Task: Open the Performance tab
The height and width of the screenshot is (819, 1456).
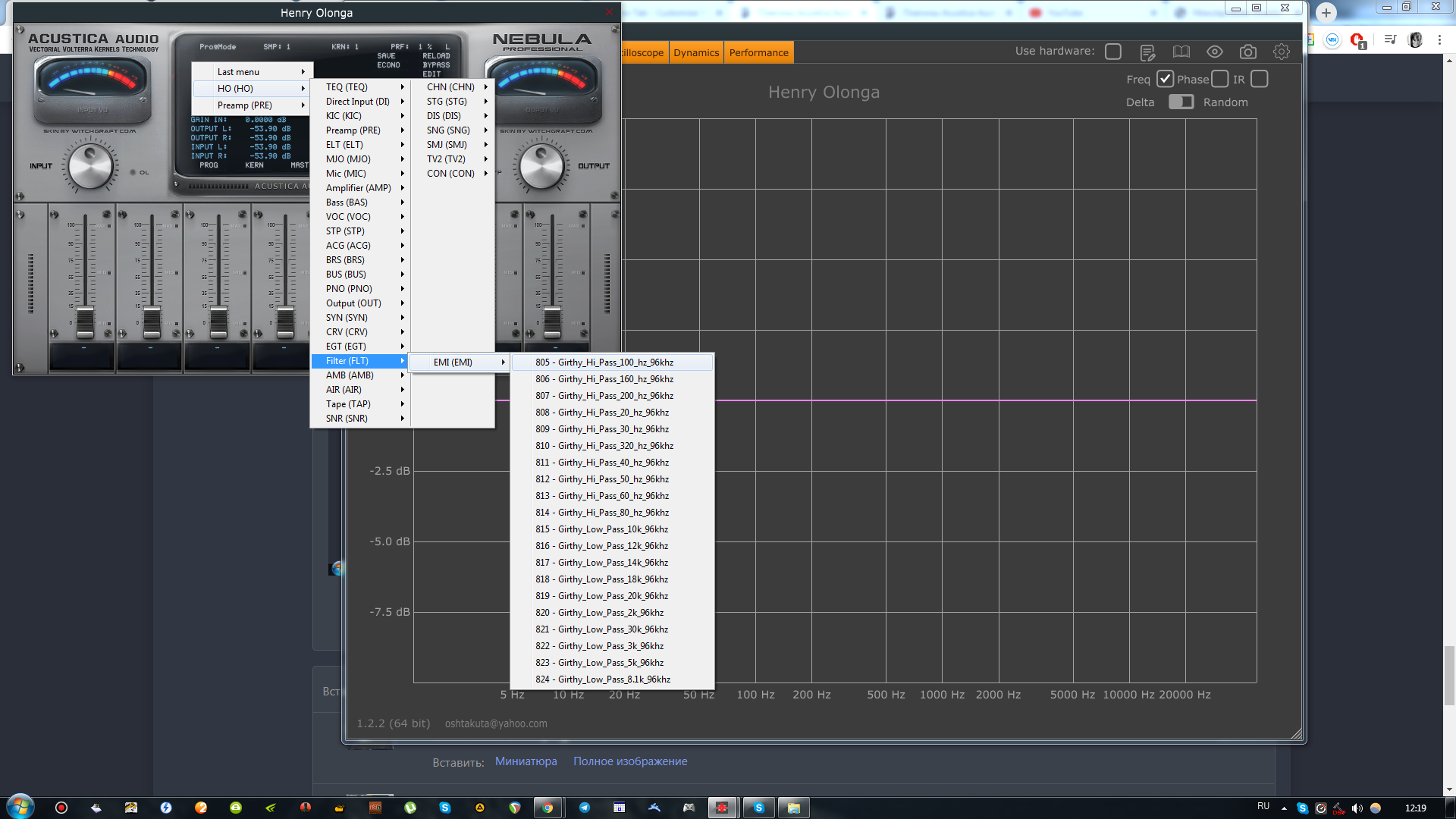Action: 758,52
